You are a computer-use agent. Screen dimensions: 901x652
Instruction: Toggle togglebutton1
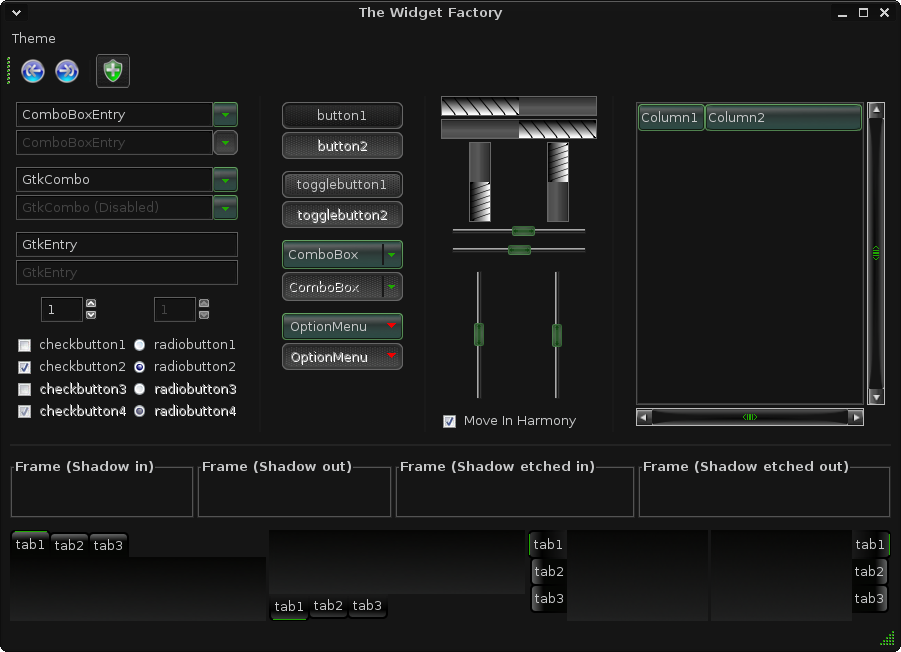pyautogui.click(x=342, y=184)
